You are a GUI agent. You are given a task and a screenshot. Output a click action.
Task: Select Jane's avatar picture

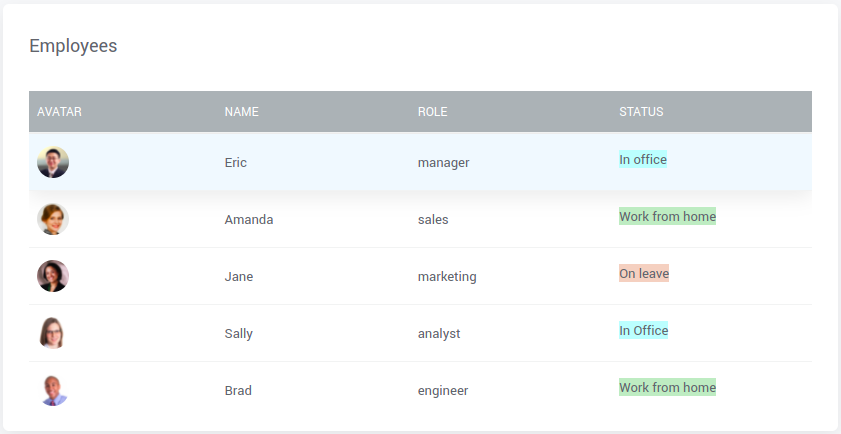click(53, 276)
